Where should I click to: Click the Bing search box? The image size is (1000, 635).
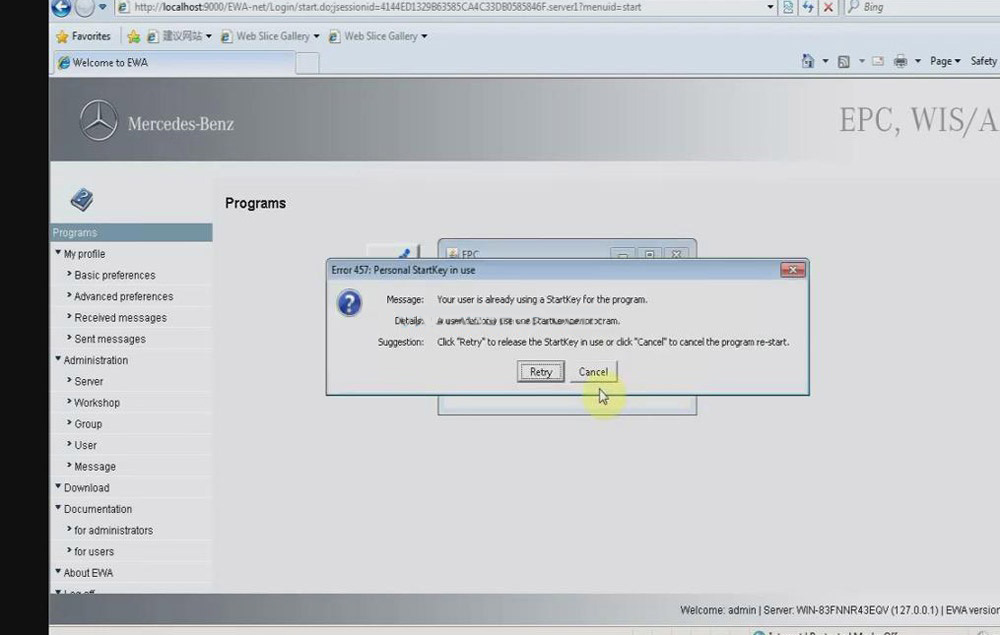(x=922, y=7)
